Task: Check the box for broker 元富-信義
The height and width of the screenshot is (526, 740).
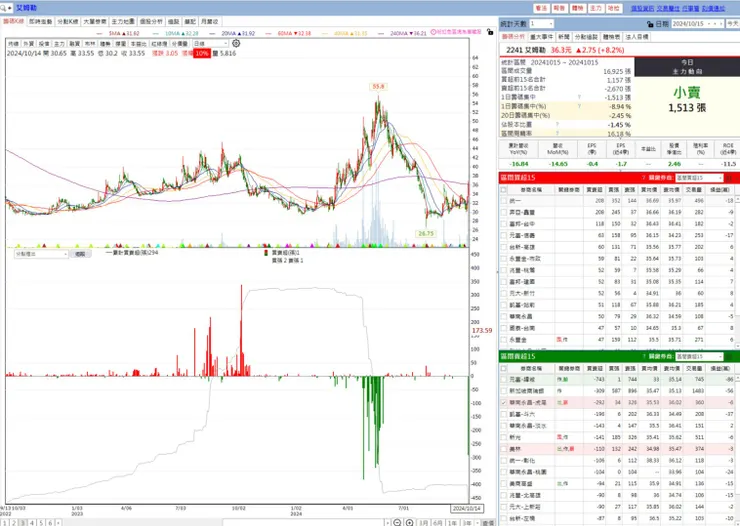Action: click(x=504, y=235)
